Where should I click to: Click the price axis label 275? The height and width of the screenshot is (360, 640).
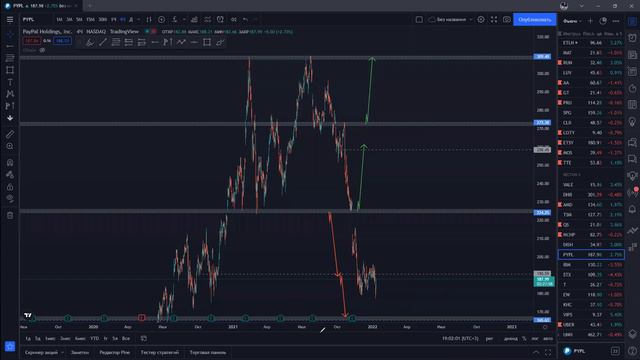pos(542,122)
